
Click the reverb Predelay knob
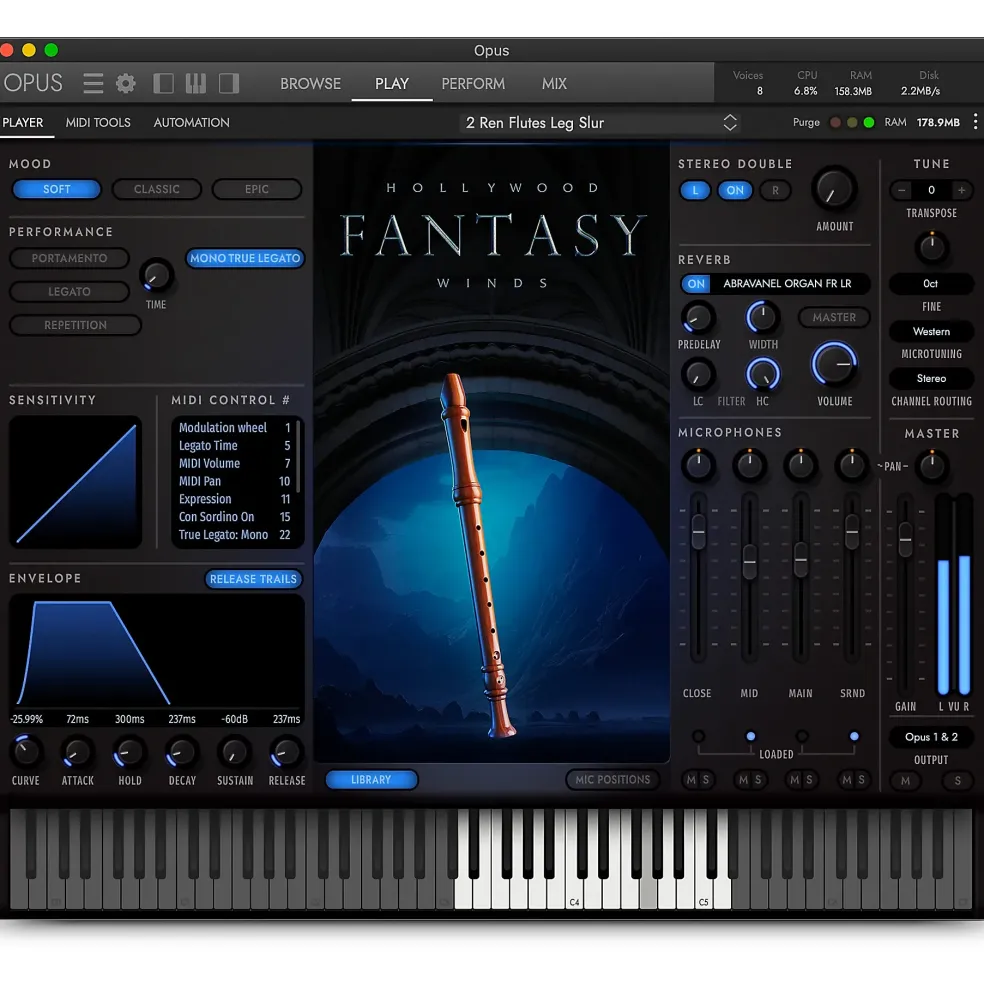click(698, 318)
